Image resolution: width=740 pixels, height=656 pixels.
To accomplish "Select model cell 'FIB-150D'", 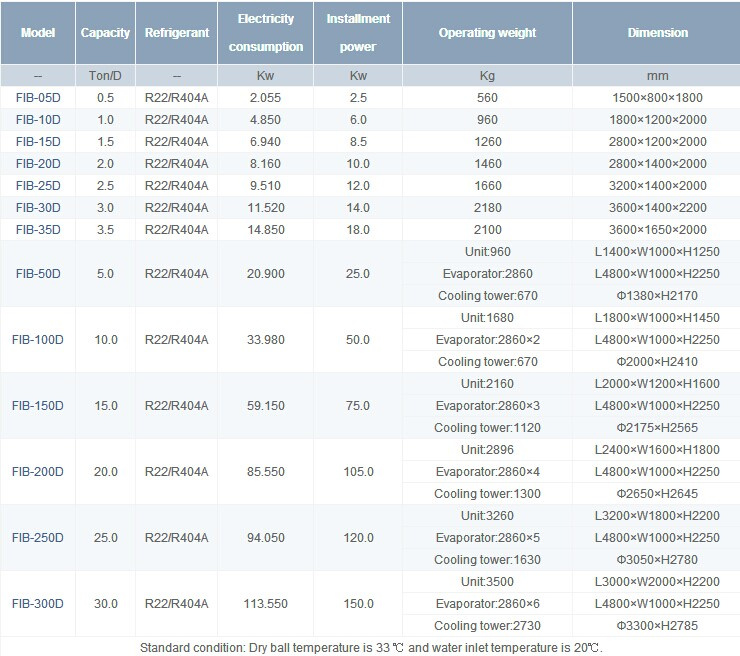I will pos(38,406).
